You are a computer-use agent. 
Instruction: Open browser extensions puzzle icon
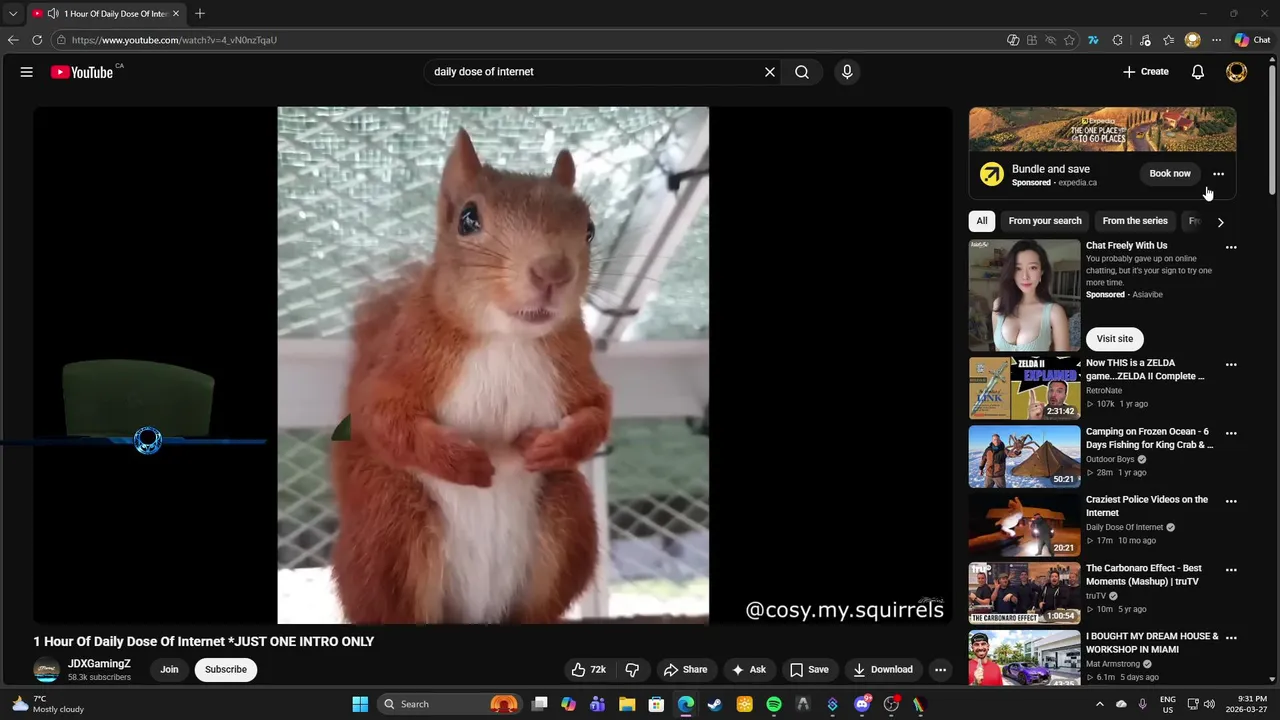click(x=1118, y=40)
